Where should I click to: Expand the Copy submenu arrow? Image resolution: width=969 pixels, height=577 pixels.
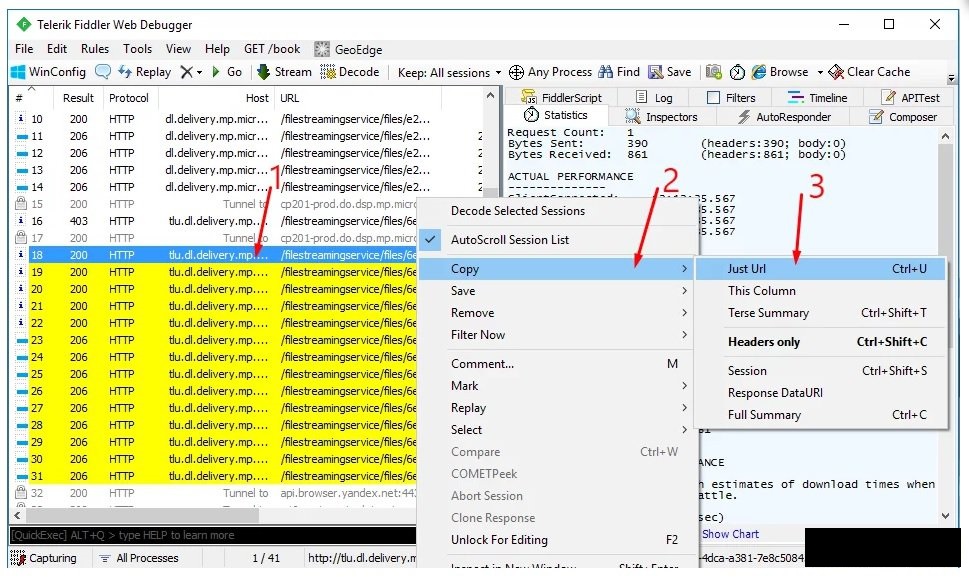click(x=684, y=269)
